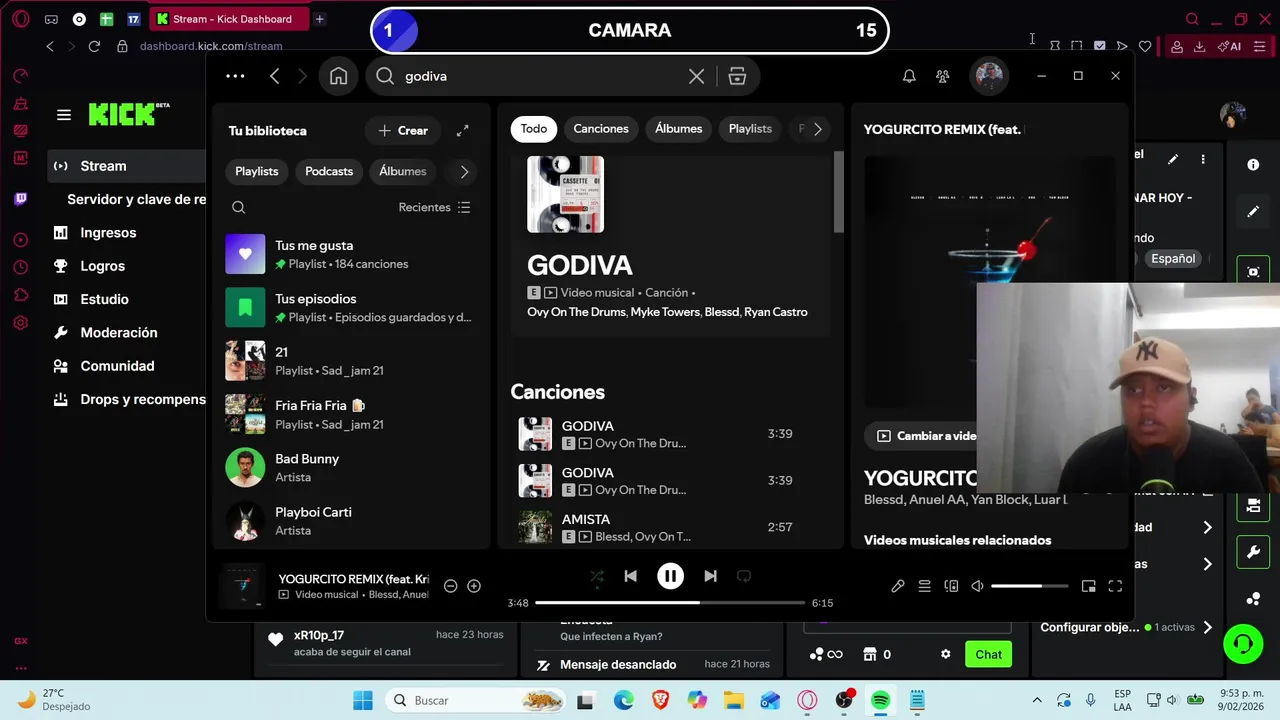The height and width of the screenshot is (720, 1280).
Task: Select the Canciones search filter
Action: pyautogui.click(x=601, y=129)
